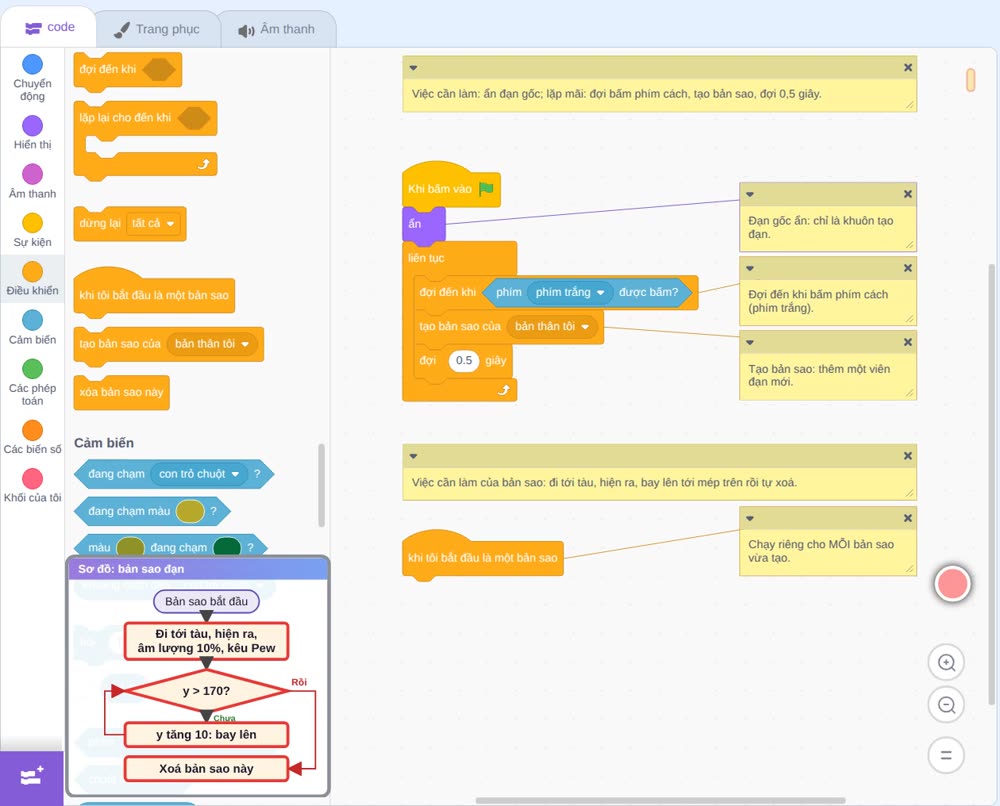
Task: Close the 'Đợi đến khi bấm phím cách' comment
Action: pyautogui.click(x=908, y=268)
